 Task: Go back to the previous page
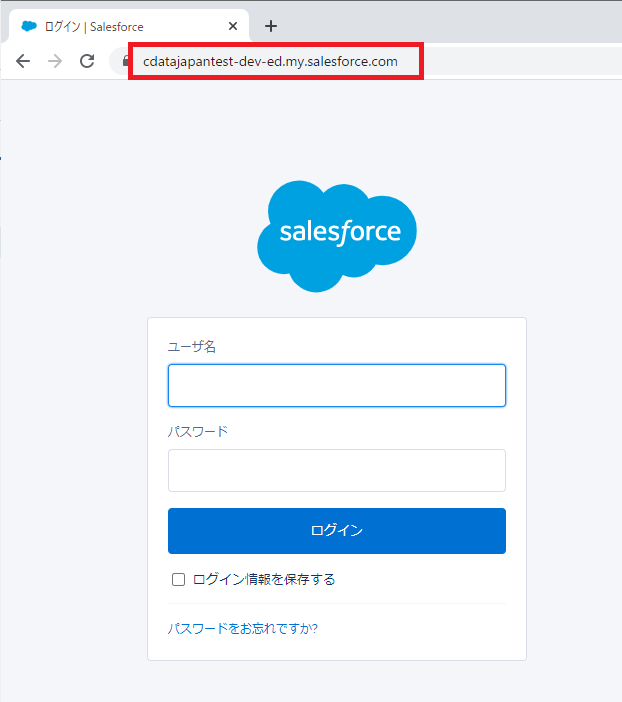(x=23, y=61)
